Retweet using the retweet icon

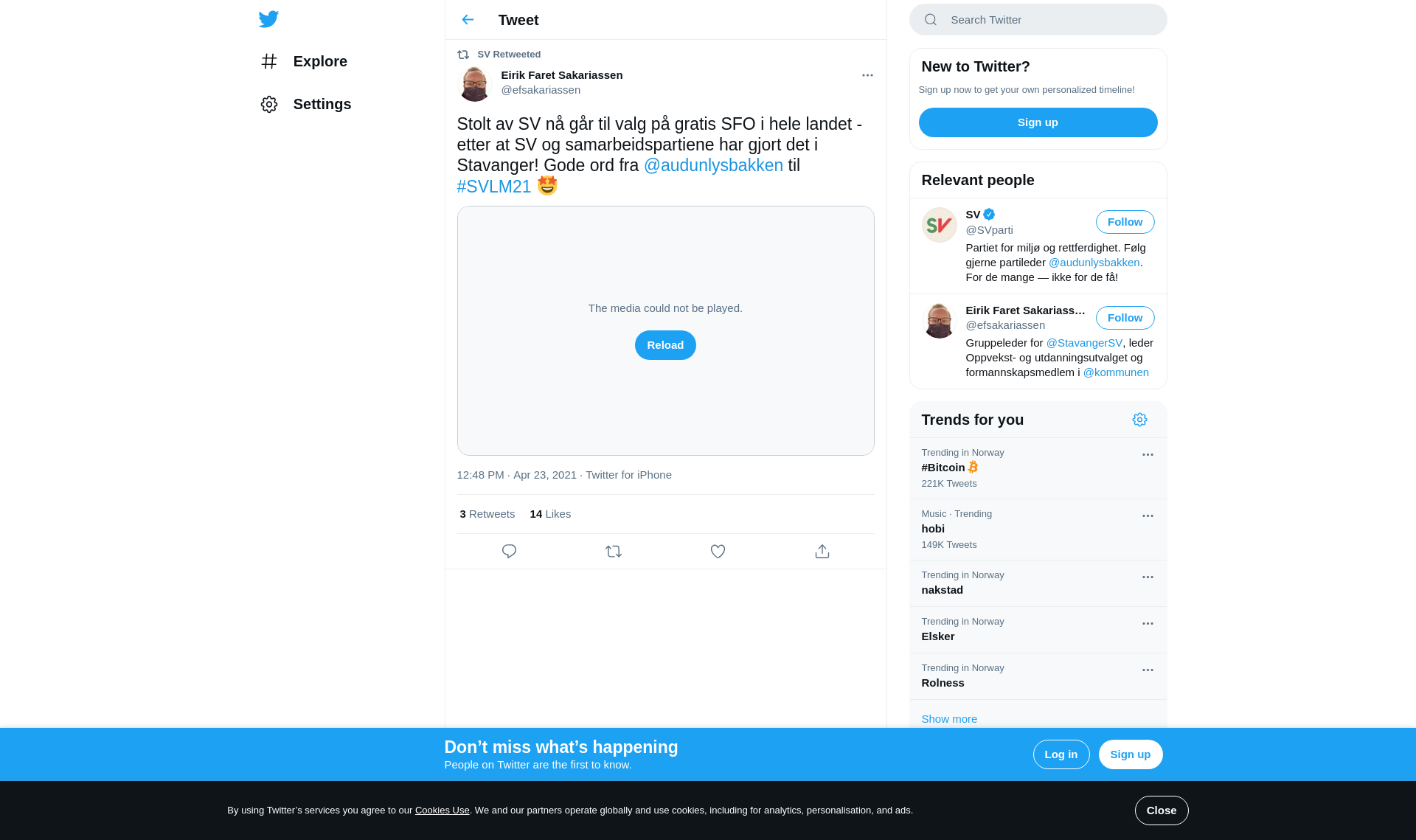(614, 552)
